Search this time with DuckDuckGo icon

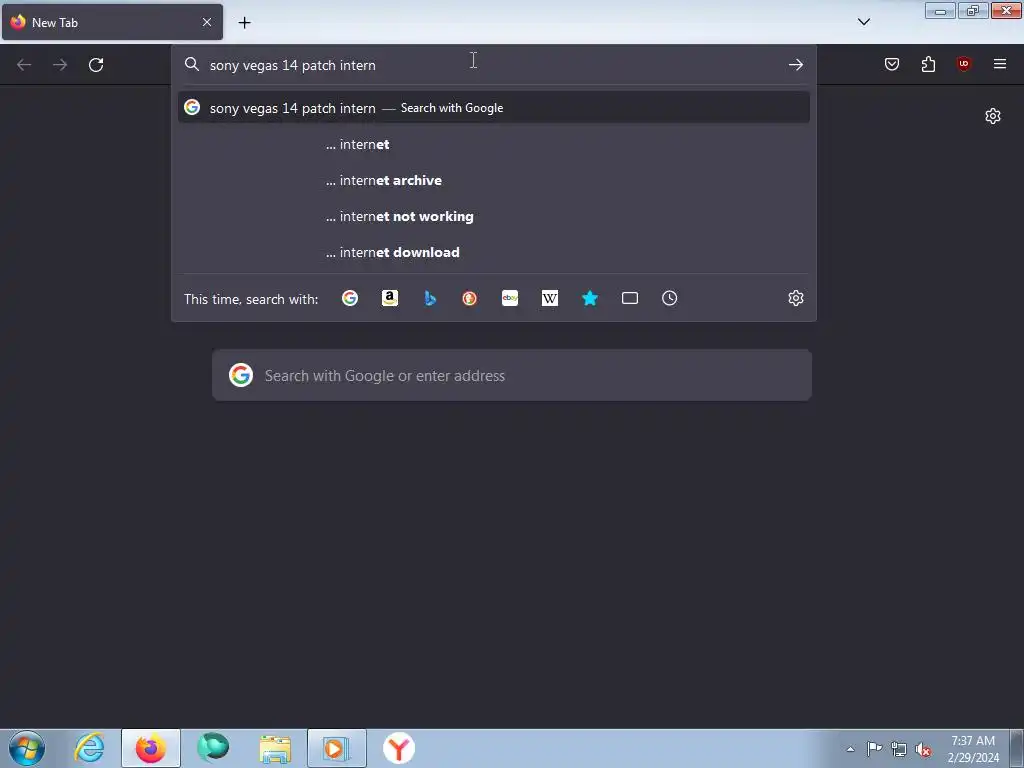(470, 298)
